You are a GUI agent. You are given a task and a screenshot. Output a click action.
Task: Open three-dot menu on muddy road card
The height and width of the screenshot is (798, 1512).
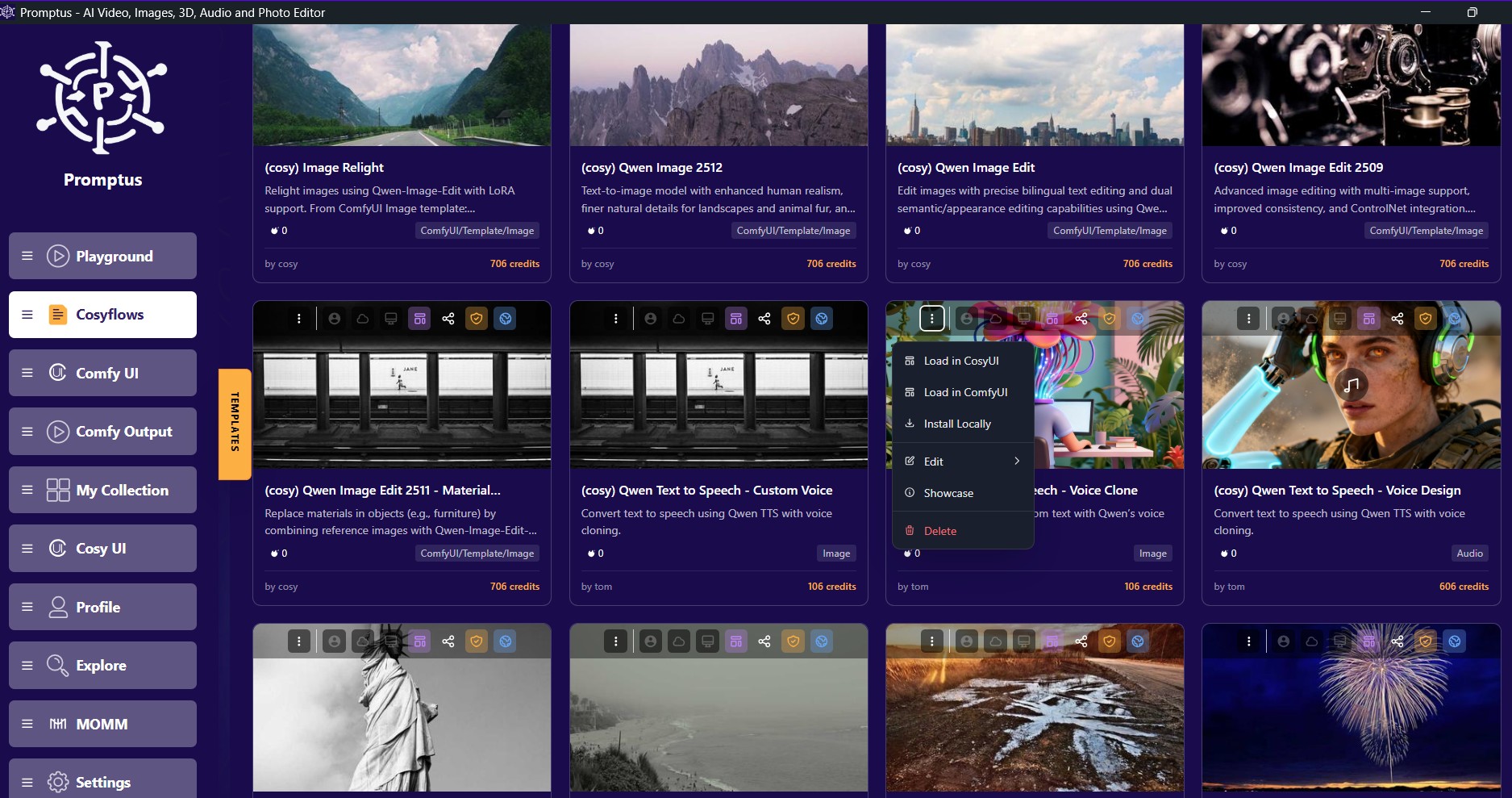pos(932,641)
